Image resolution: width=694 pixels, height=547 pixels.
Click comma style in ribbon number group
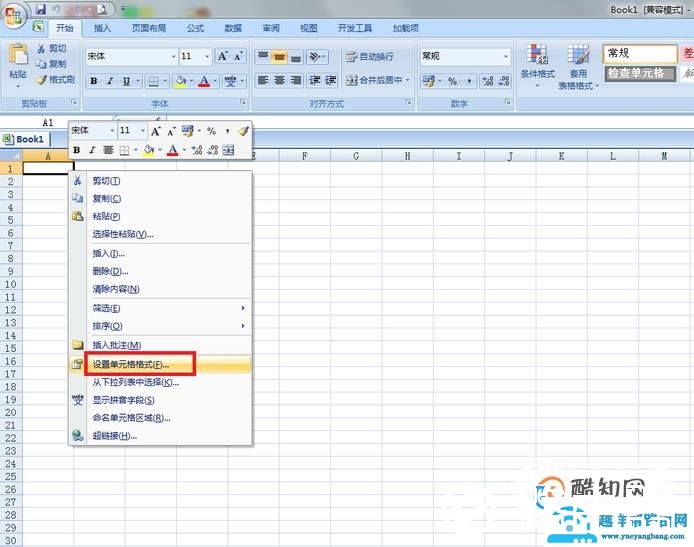(x=469, y=81)
